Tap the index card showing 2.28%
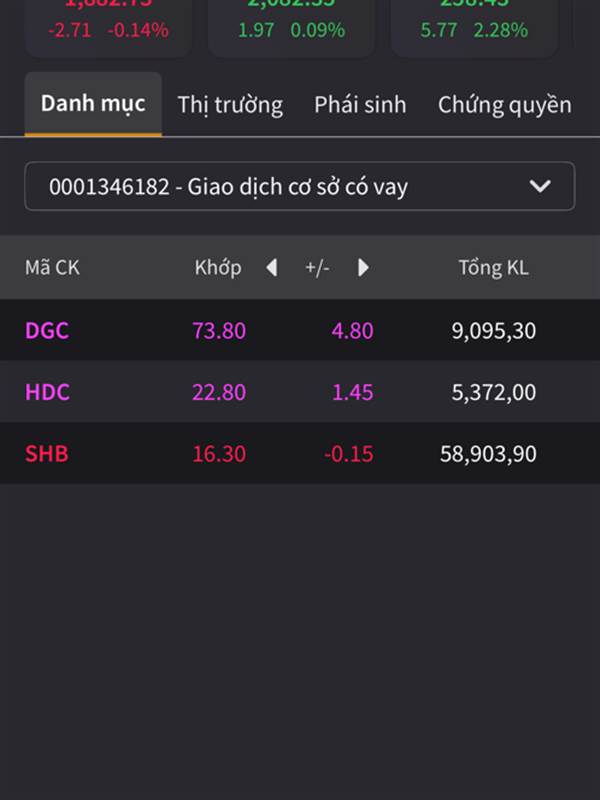600x800 pixels. click(475, 25)
